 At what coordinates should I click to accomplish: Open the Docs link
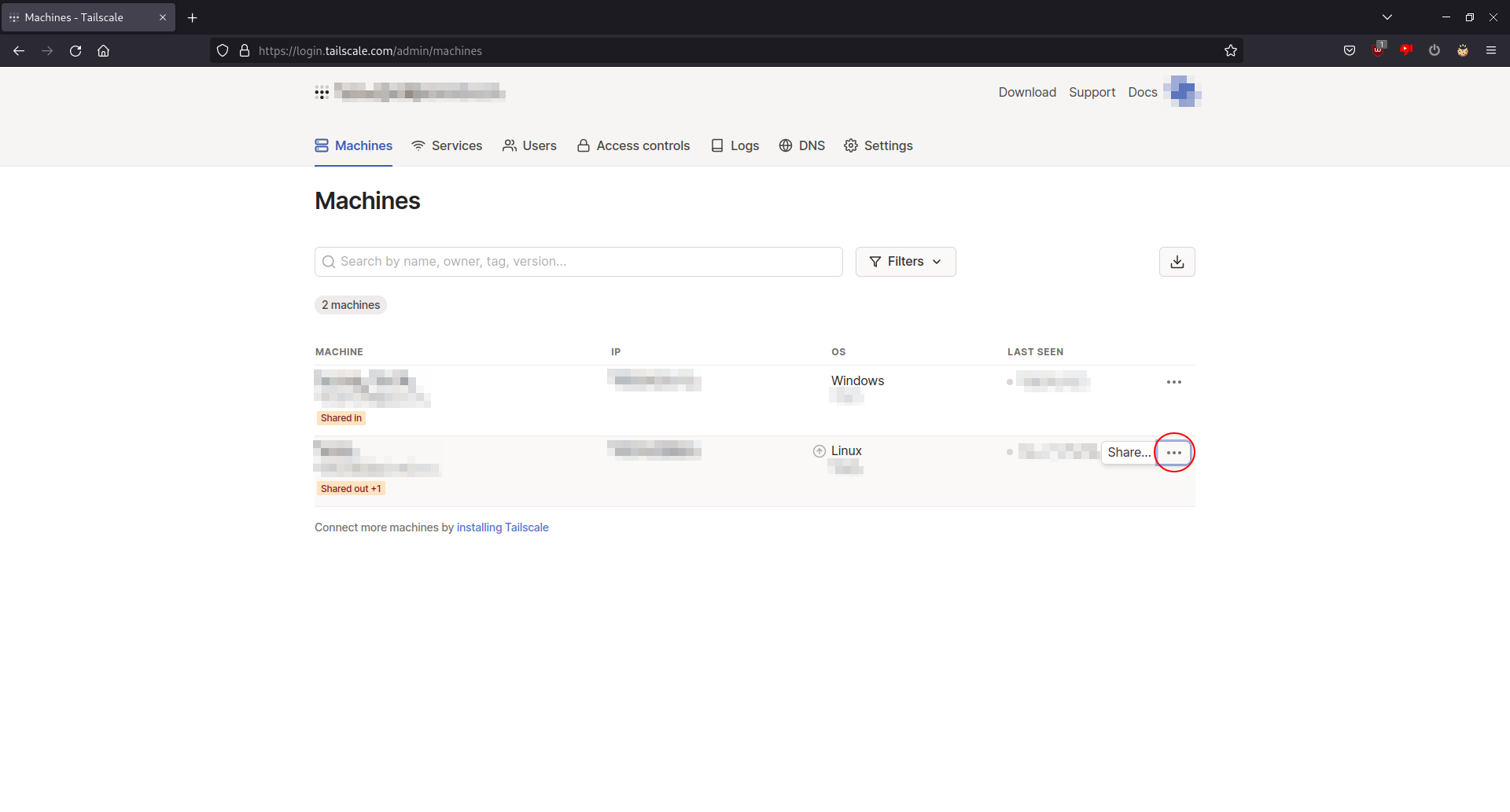[x=1142, y=93]
